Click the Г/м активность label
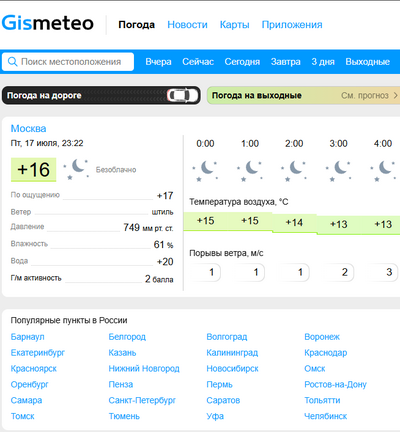This screenshot has width=400, height=432. pos(36,278)
